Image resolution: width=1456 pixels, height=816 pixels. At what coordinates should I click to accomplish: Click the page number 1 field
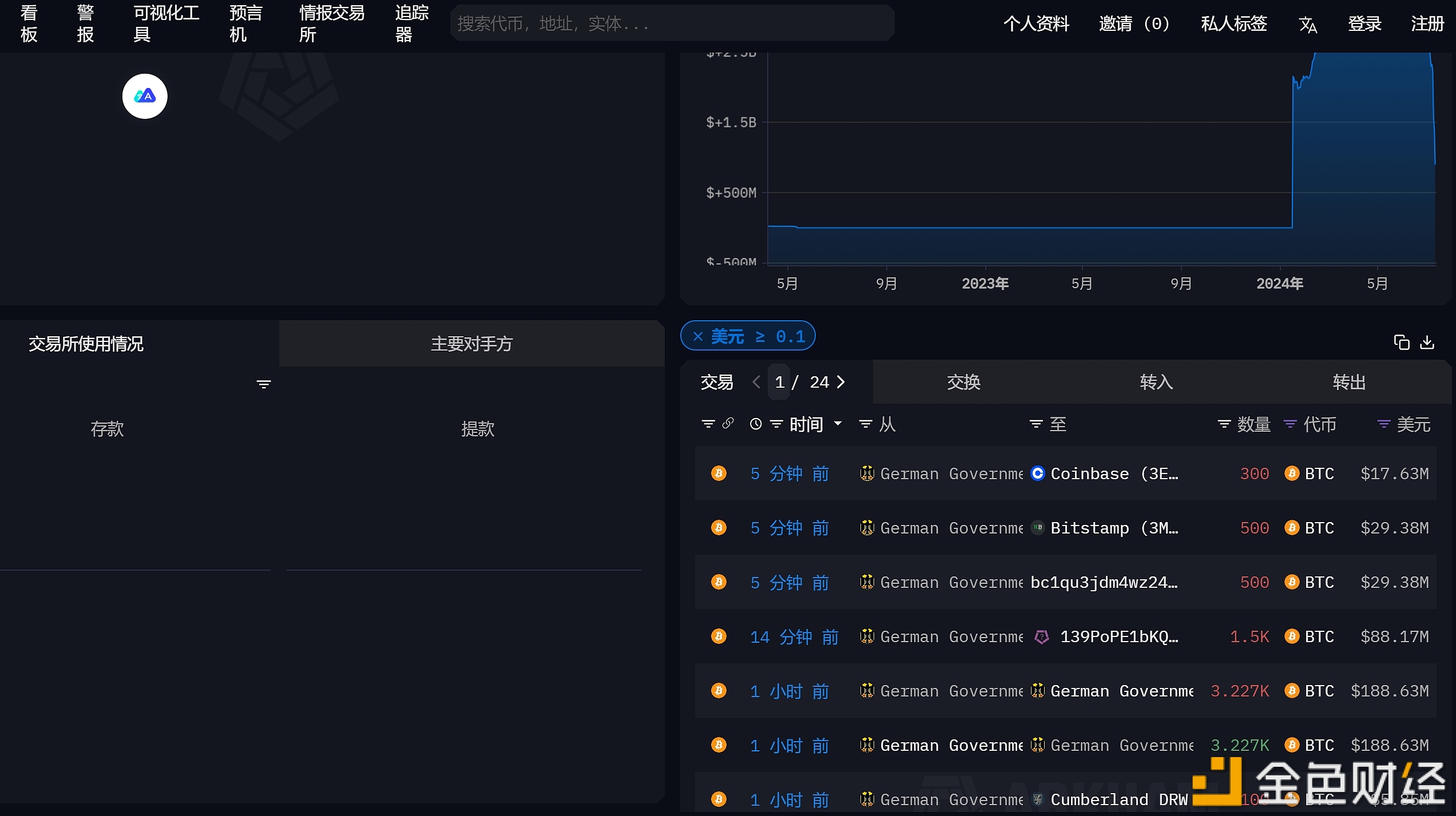(779, 382)
